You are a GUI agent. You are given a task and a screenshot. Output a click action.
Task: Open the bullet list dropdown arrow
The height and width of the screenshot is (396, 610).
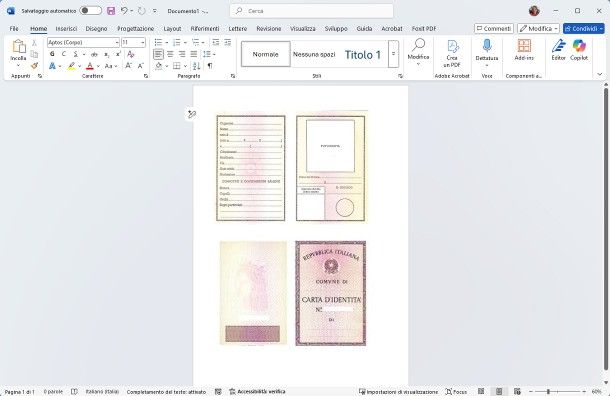point(167,42)
